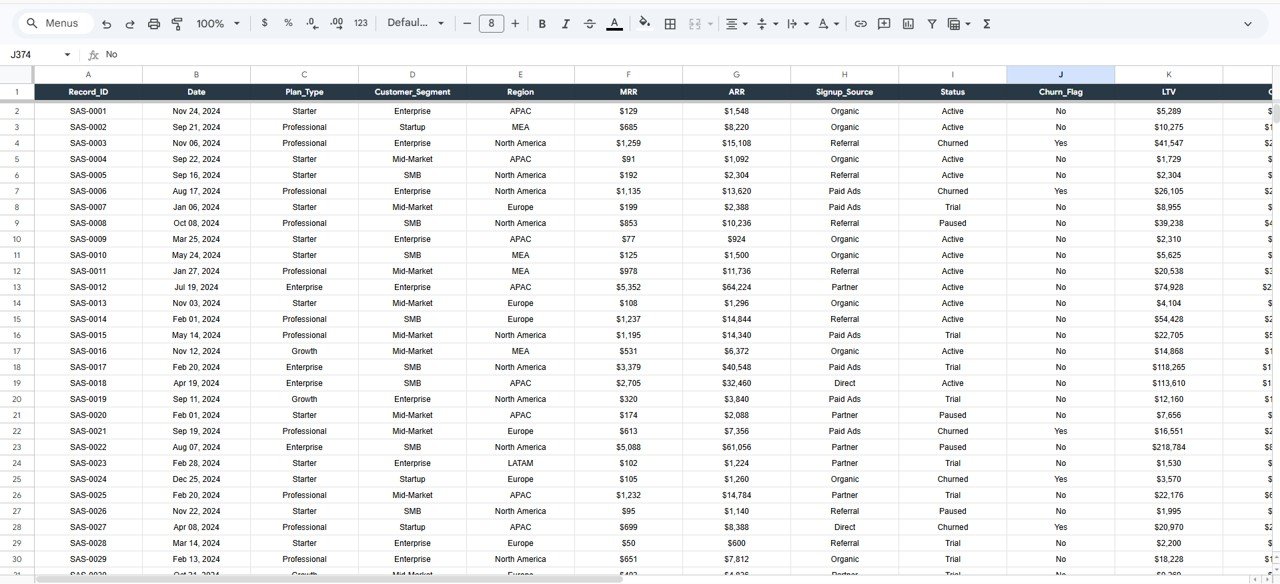Increase decimal places
The height and width of the screenshot is (584, 1280).
click(336, 22)
